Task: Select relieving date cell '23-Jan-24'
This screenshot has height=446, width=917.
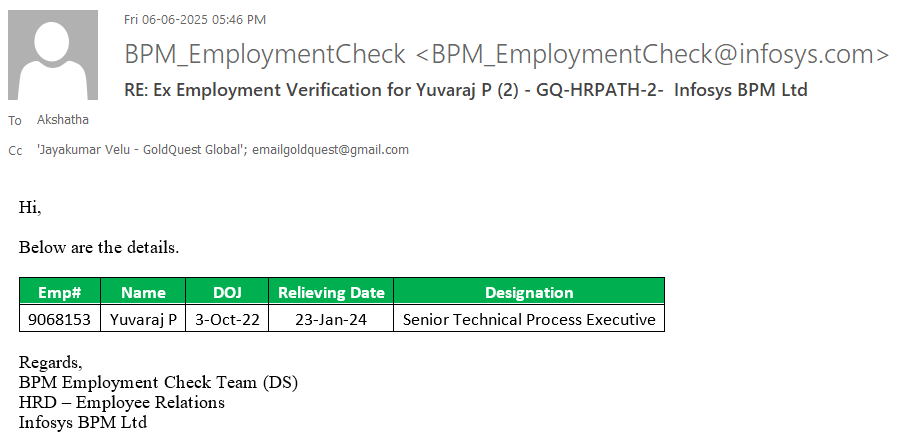Action: pyautogui.click(x=331, y=319)
